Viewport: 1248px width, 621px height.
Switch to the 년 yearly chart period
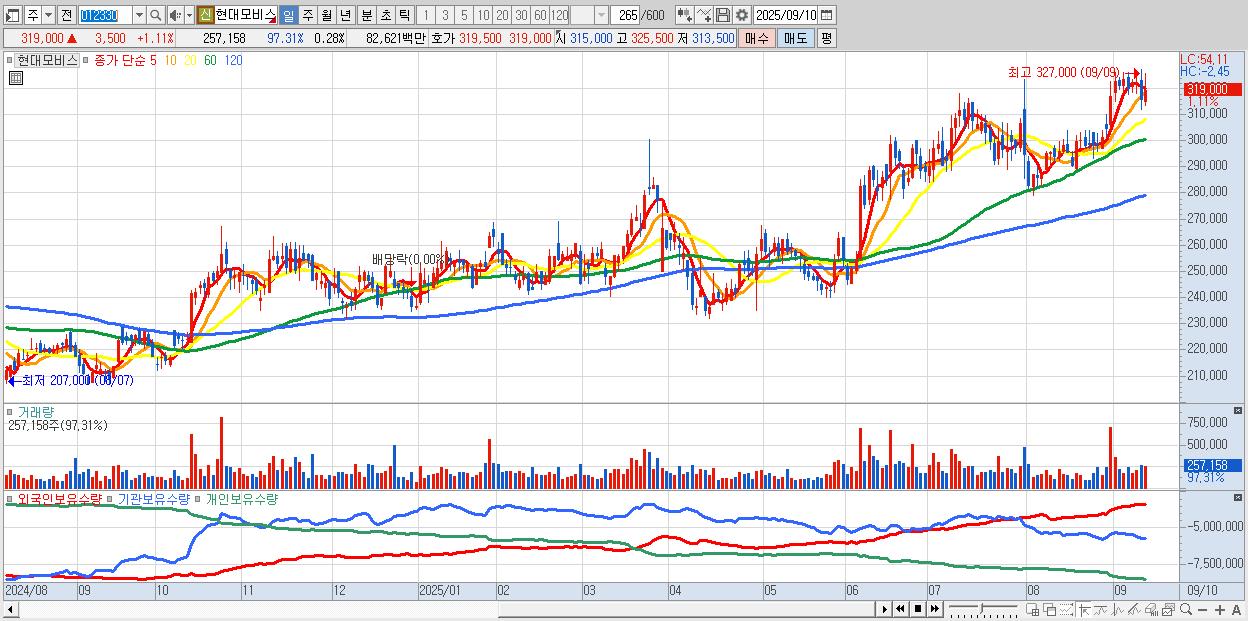(x=345, y=15)
